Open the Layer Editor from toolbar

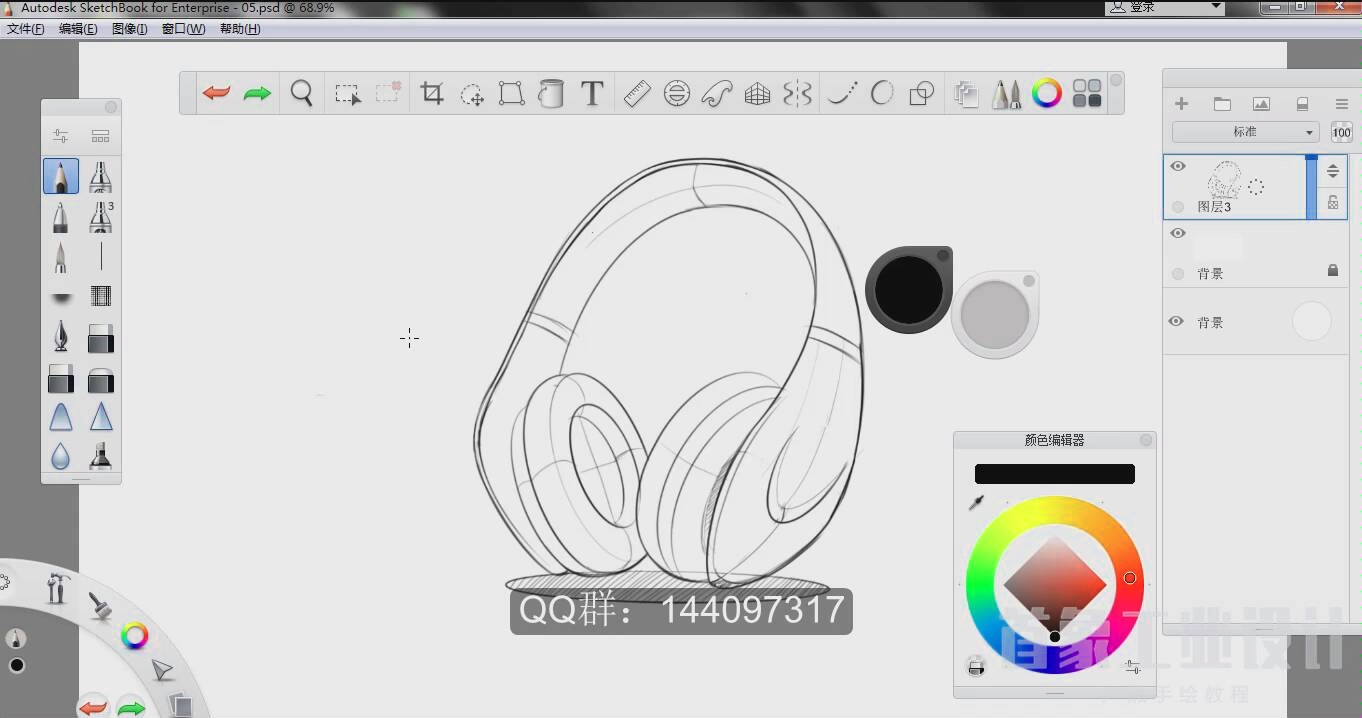pos(966,94)
